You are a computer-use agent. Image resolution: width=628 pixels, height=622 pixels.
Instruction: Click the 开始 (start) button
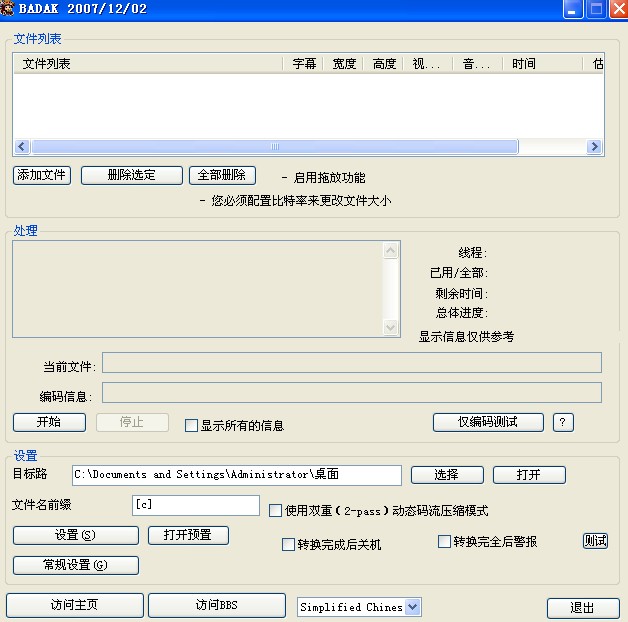coord(49,422)
